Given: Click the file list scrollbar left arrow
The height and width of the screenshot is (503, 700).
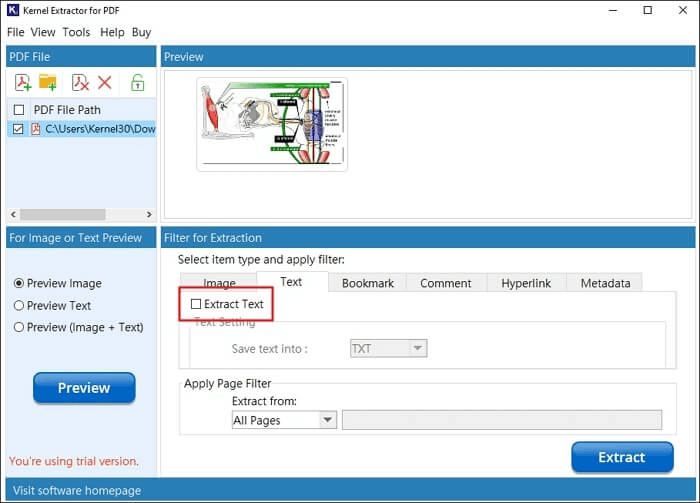Looking at the screenshot, I should pyautogui.click(x=13, y=215).
